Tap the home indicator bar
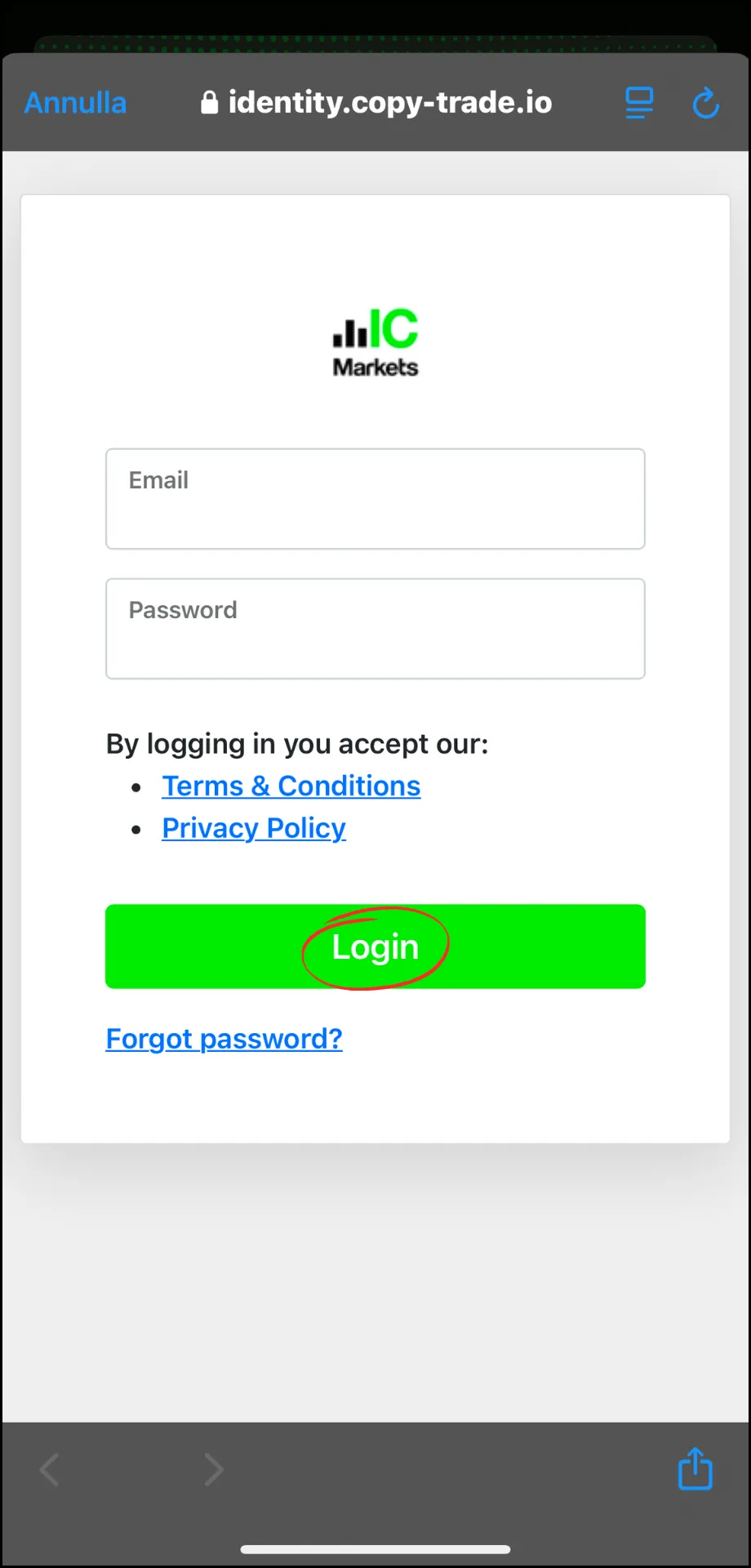 coord(375,1549)
